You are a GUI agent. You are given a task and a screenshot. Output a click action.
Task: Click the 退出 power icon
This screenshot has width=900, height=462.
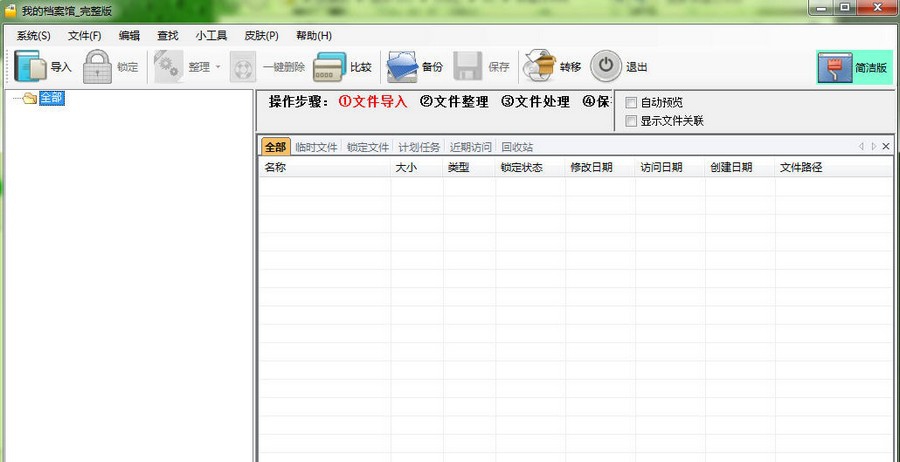click(x=606, y=67)
